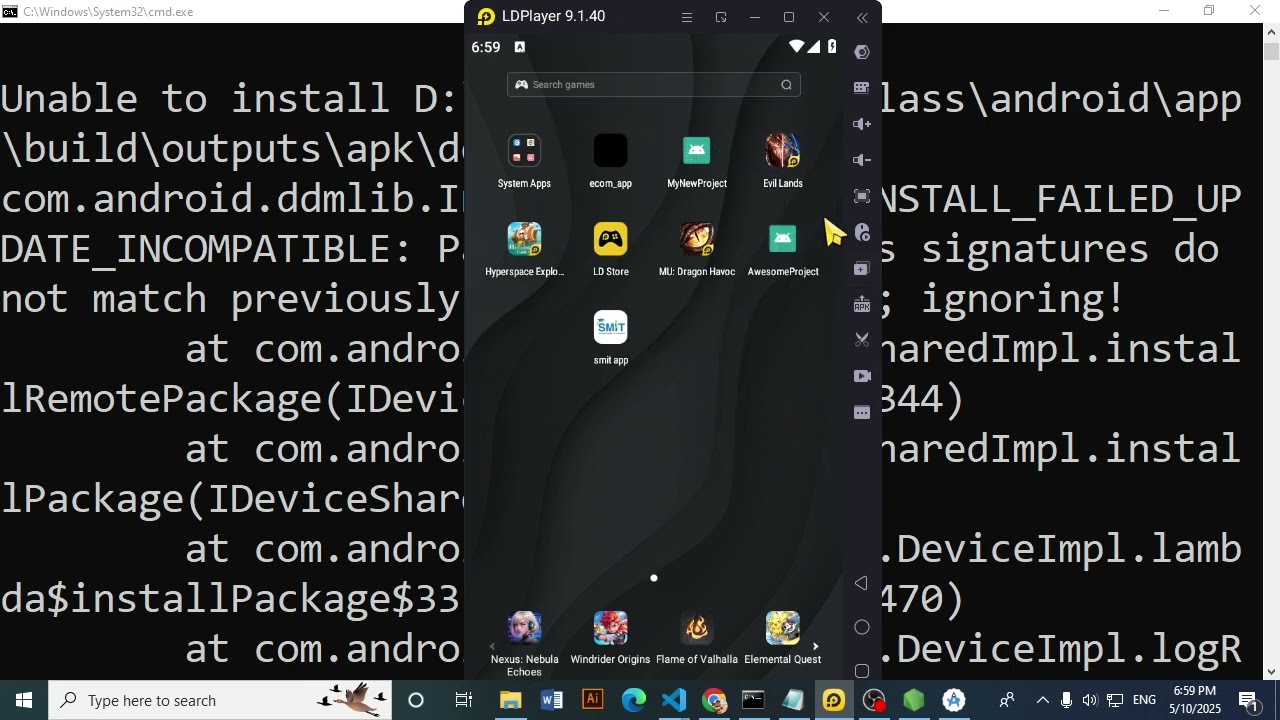Screen dimensions: 1280x720
Task: Click scroll up arrow in cmd window scrollbar
Action: click(1271, 31)
